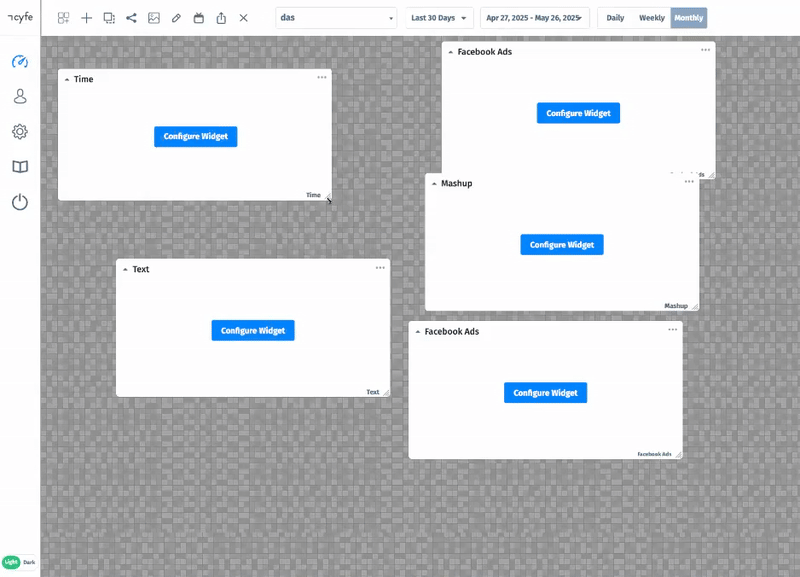The width and height of the screenshot is (800, 577).
Task: Click the pencil edit icon
Action: point(176,18)
